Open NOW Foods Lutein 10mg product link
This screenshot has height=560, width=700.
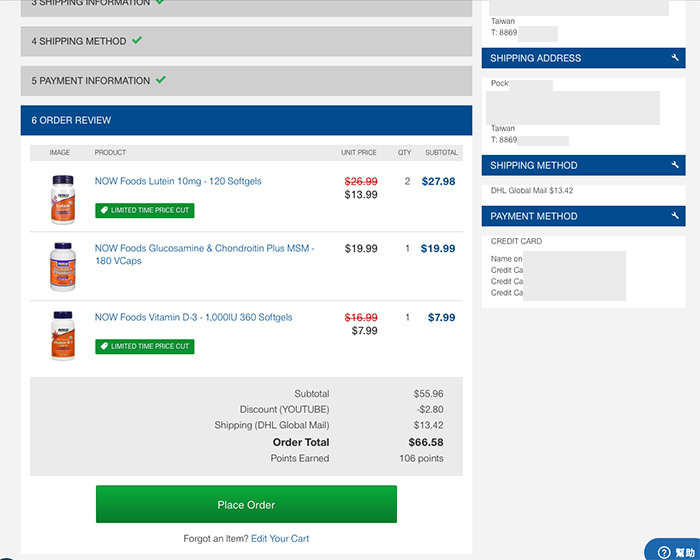click(178, 181)
